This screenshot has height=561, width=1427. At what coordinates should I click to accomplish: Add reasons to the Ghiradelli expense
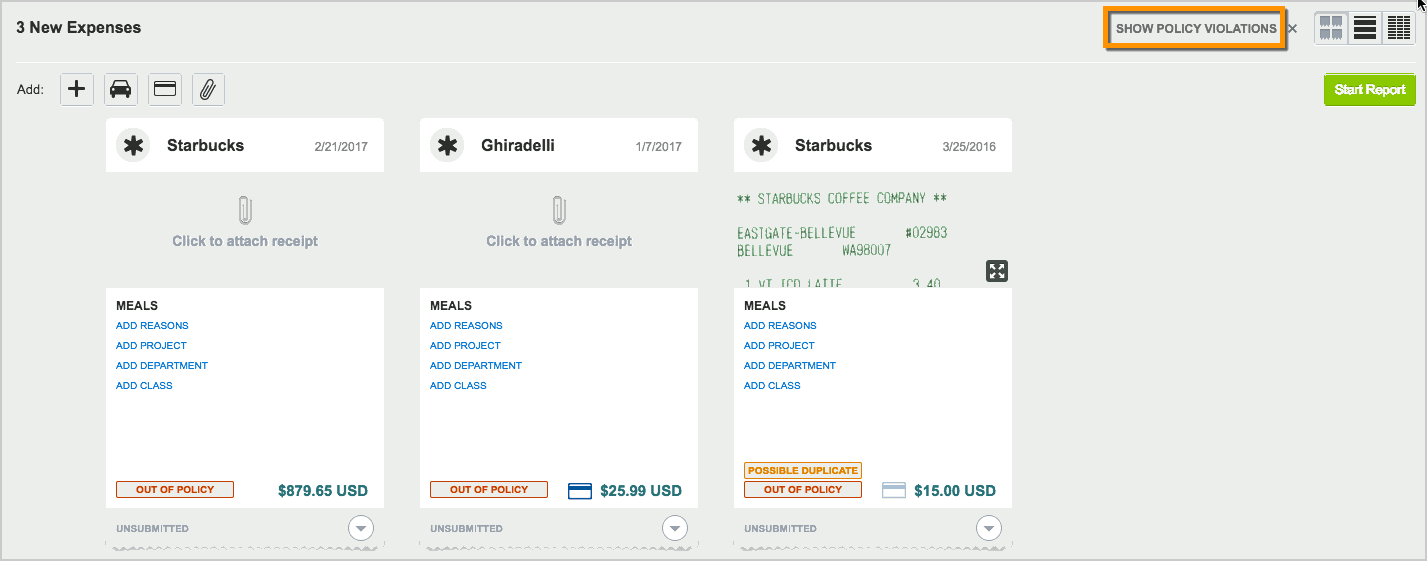[x=466, y=326]
